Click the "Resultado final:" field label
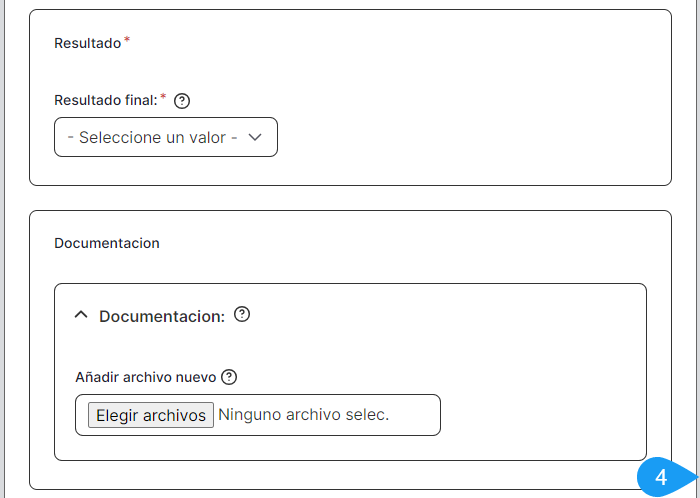Image resolution: width=700 pixels, height=498 pixels. [105, 100]
